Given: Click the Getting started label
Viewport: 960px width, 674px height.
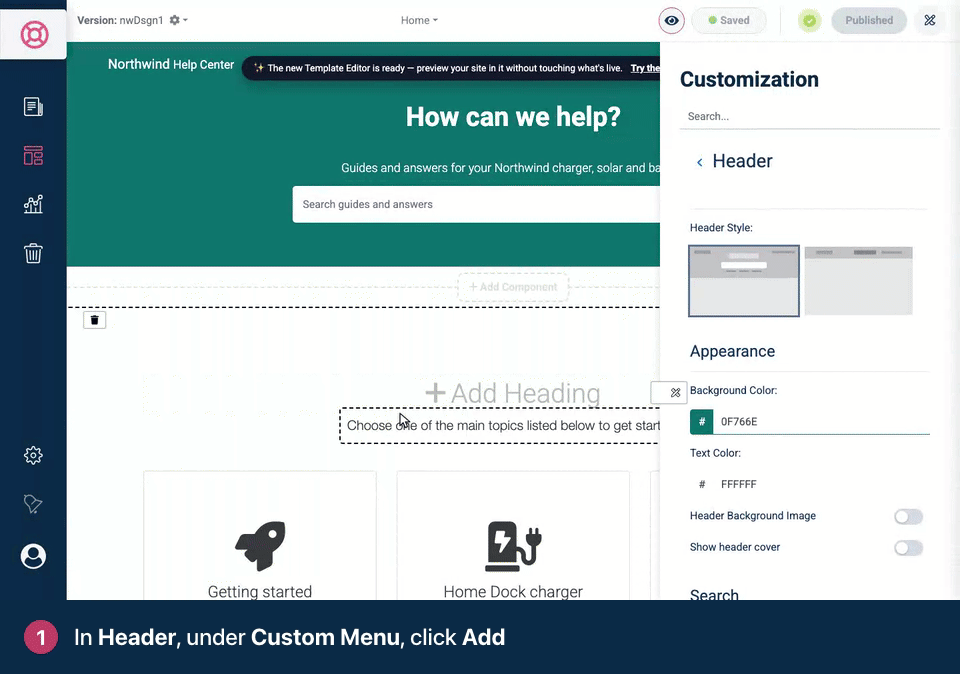Looking at the screenshot, I should [260, 591].
